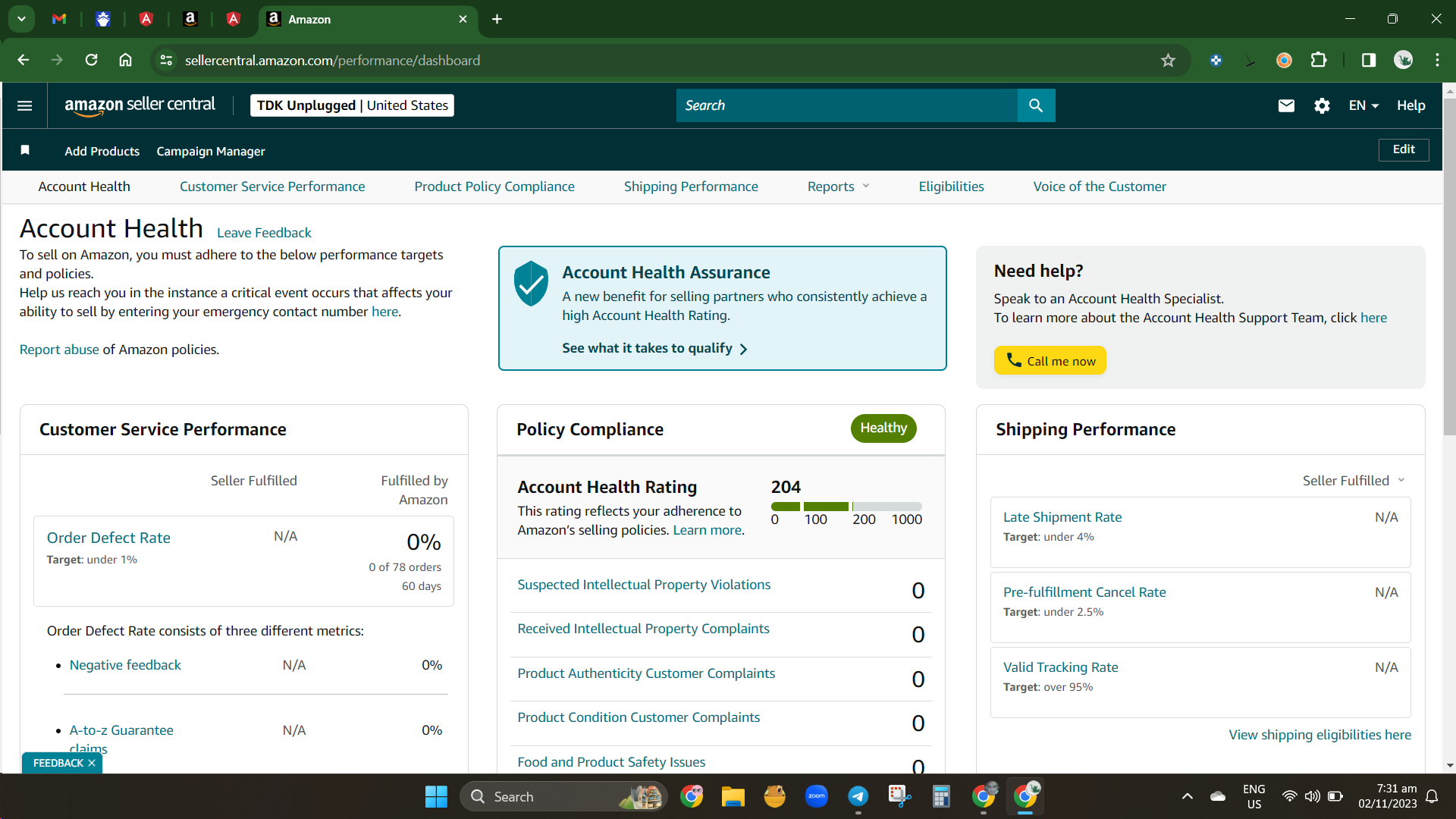1456x819 pixels.
Task: Open a new browser tab
Action: (497, 19)
